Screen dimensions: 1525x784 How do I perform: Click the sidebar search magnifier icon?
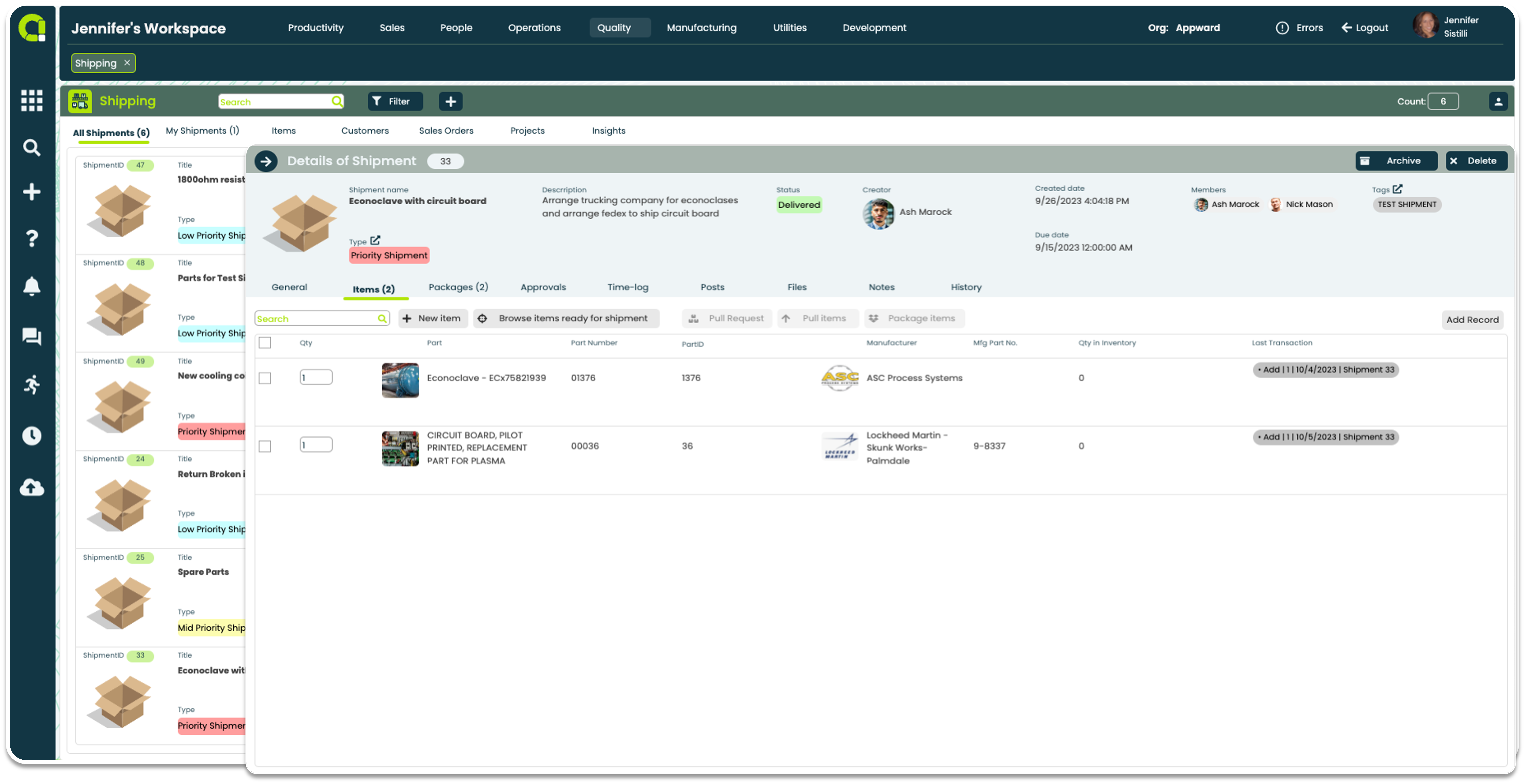31,147
